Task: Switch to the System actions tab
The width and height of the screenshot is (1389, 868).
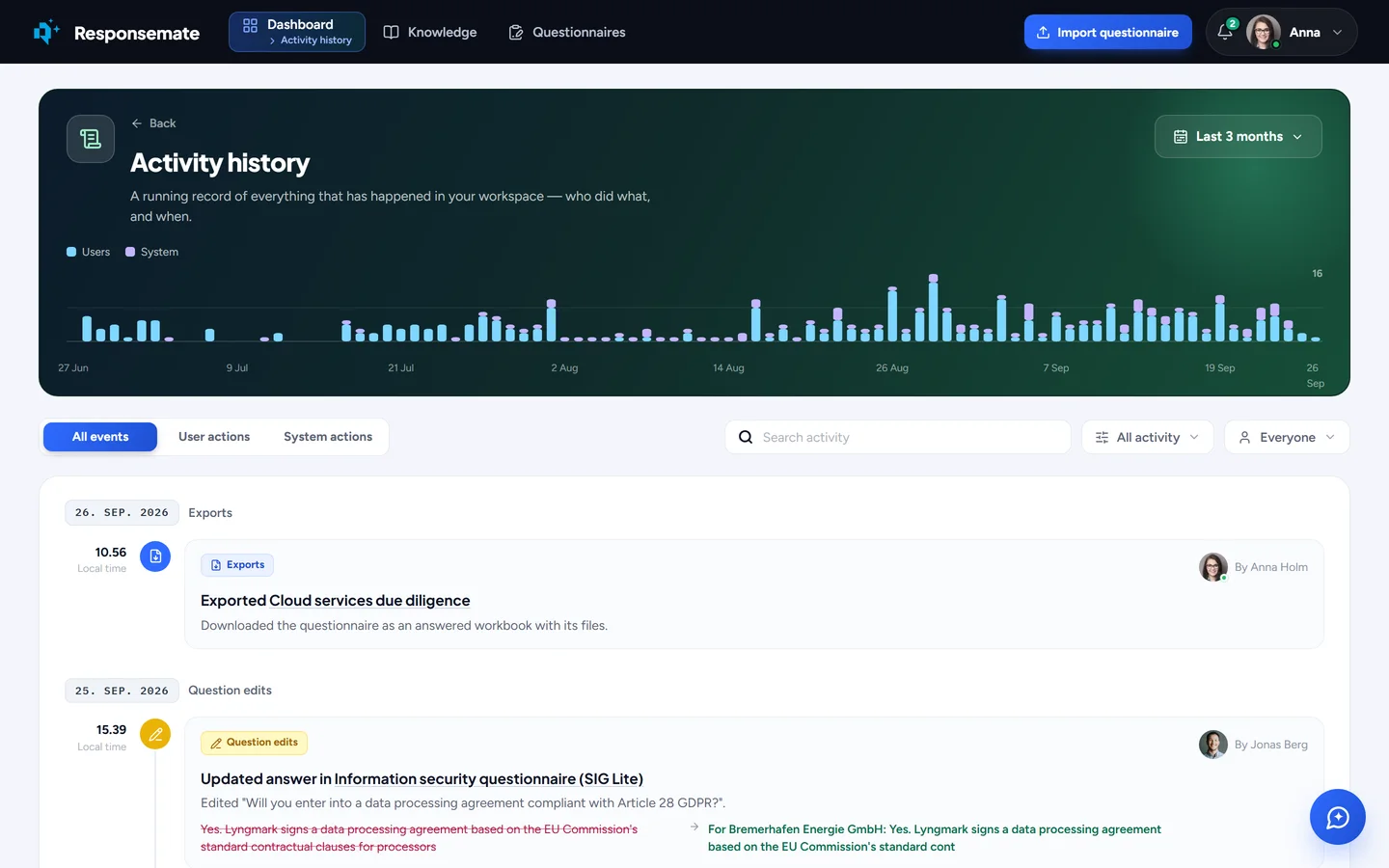Action: point(328,437)
